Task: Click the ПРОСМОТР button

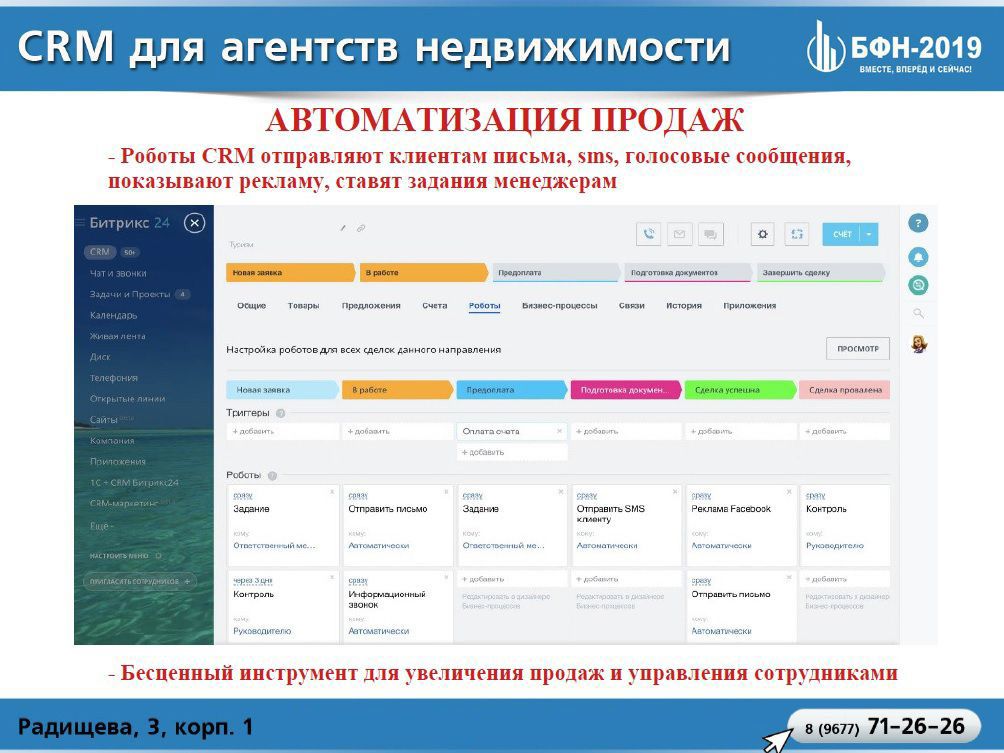Action: [x=858, y=348]
